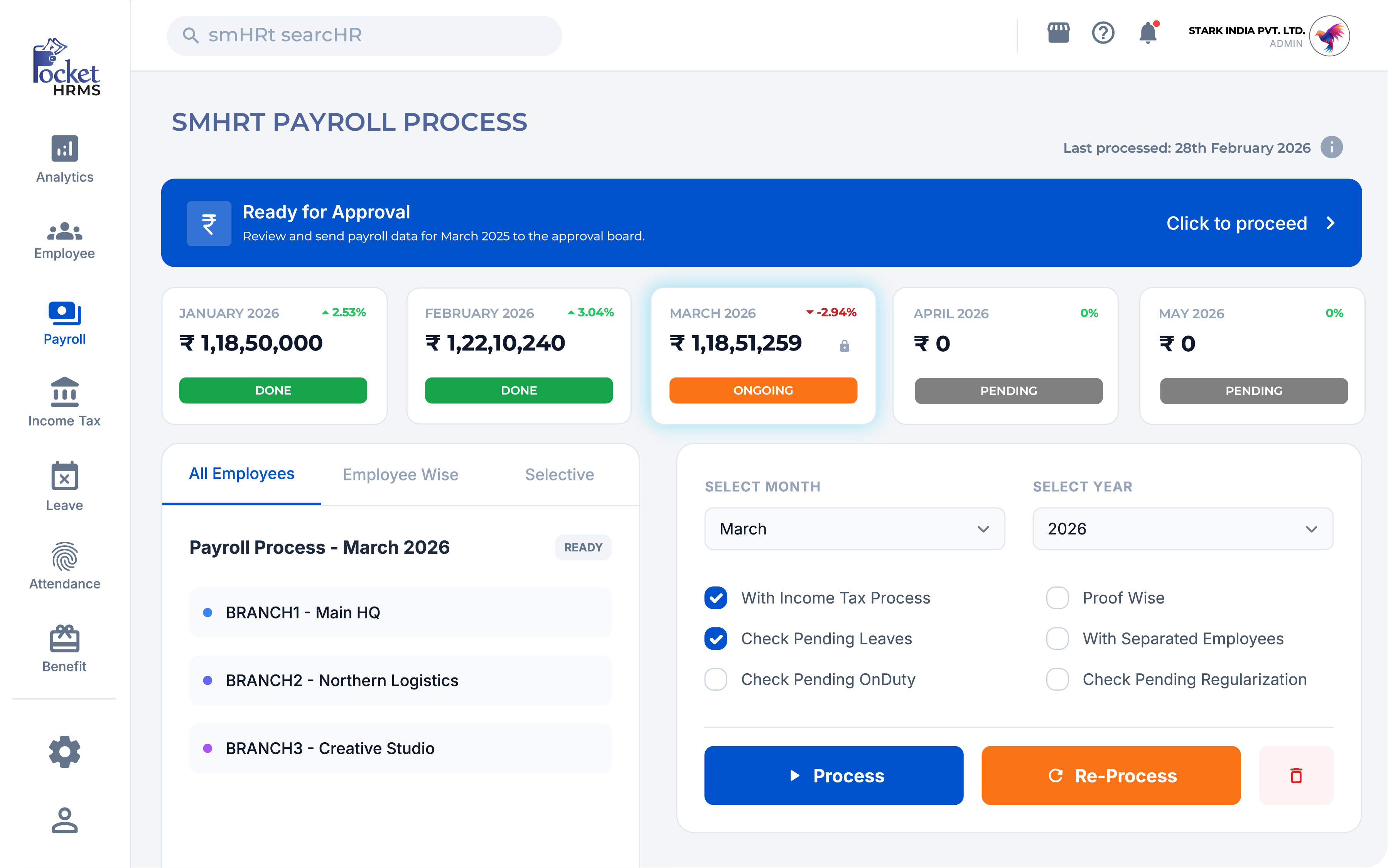Click the Process button

[833, 775]
